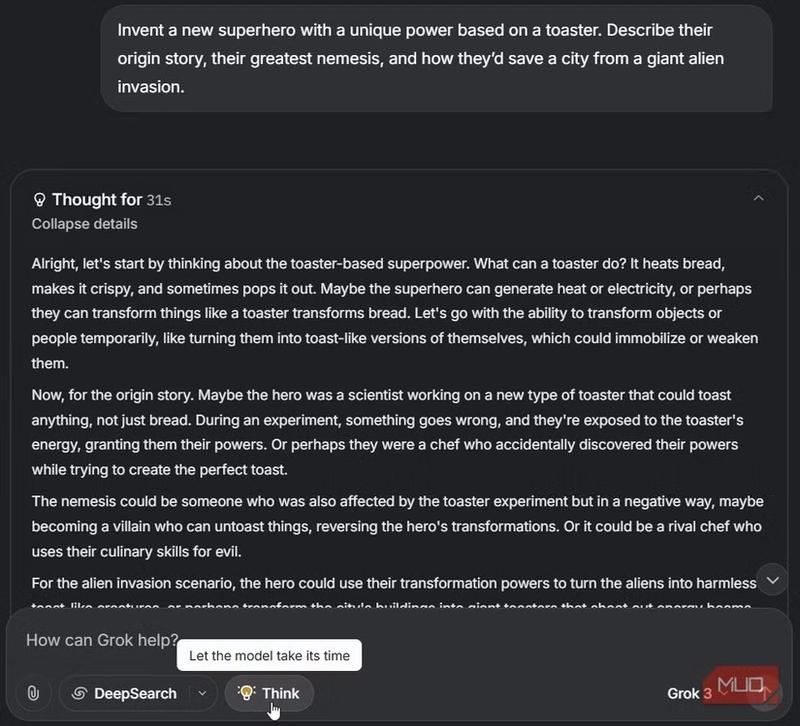Click the Thought for 31s heading
This screenshot has width=800, height=726.
(100, 200)
